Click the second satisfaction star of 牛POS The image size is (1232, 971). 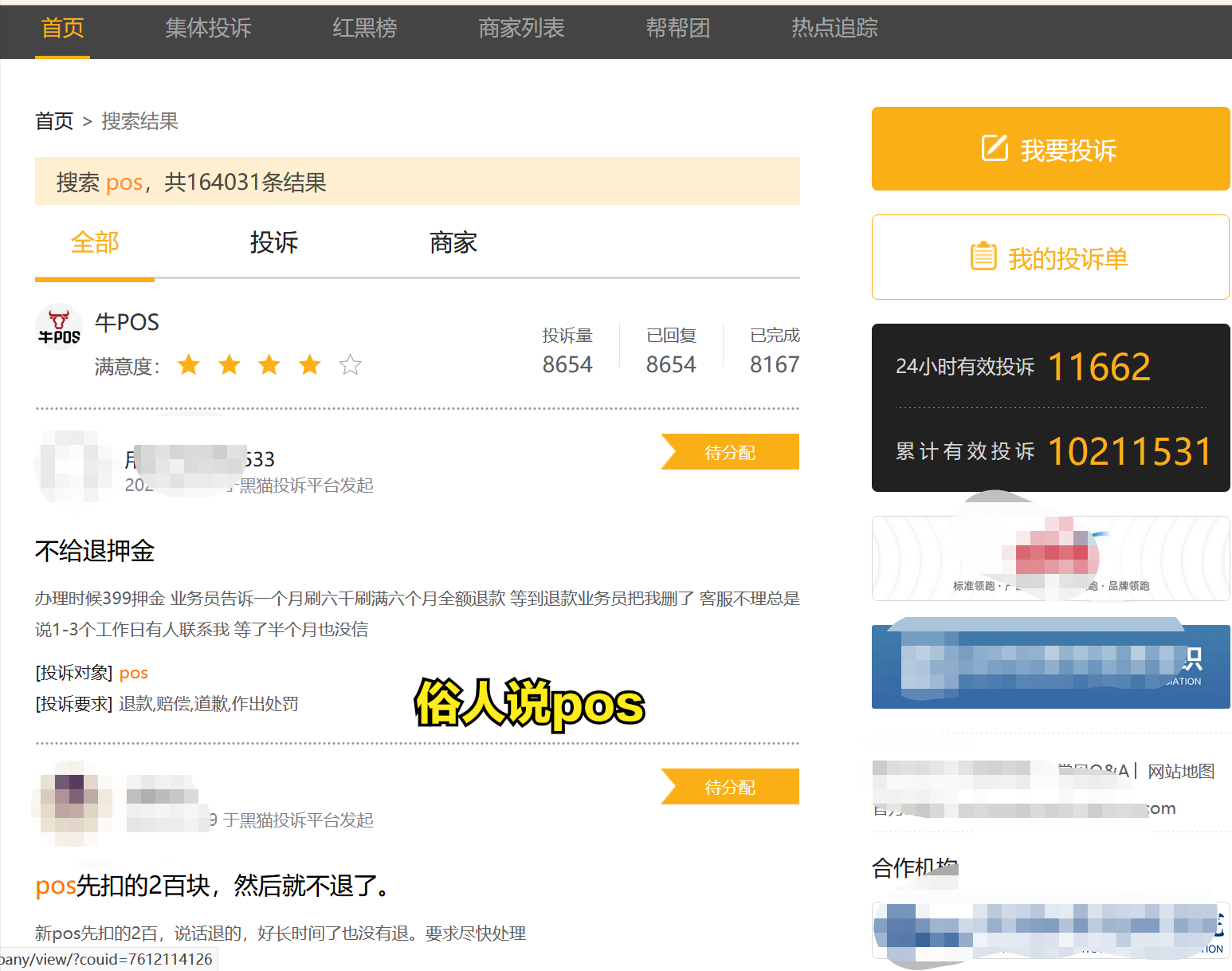(230, 365)
